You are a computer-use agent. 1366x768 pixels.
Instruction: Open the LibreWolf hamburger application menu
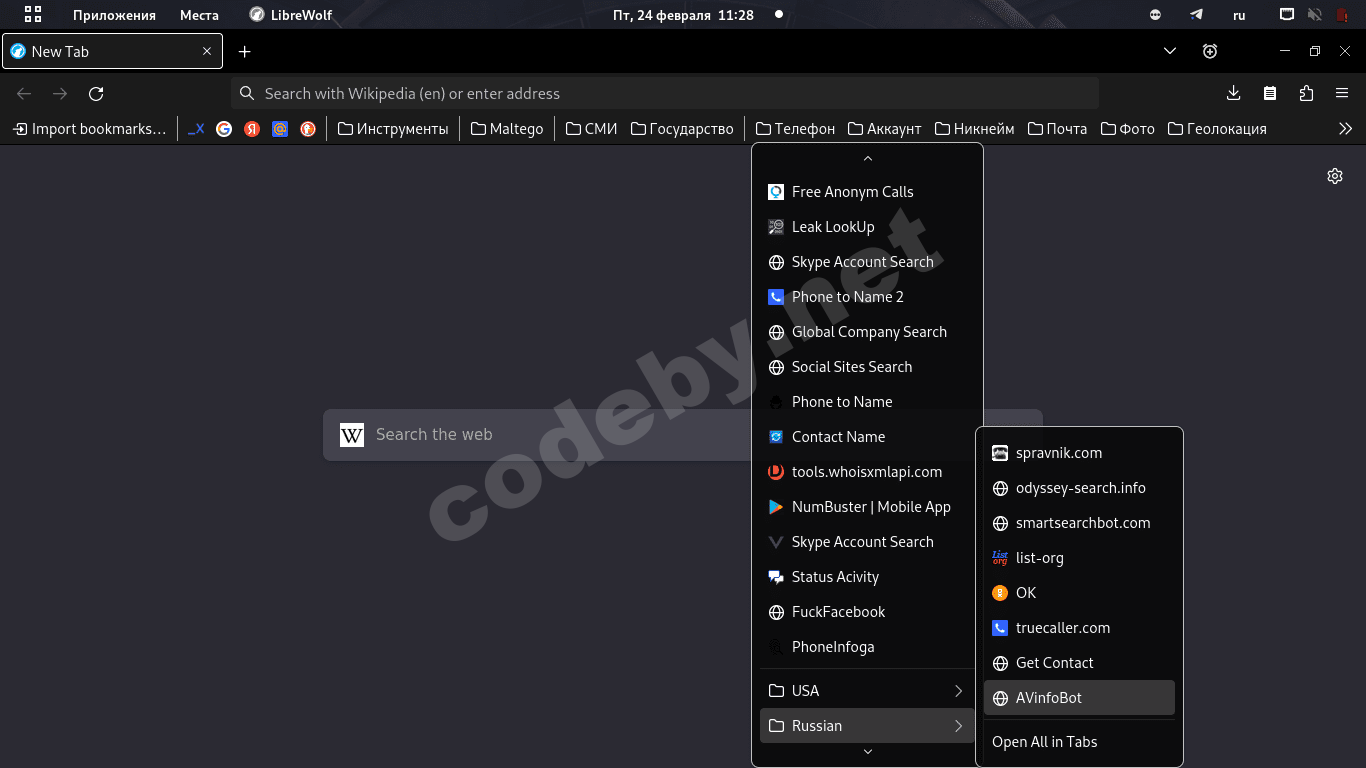[1342, 94]
